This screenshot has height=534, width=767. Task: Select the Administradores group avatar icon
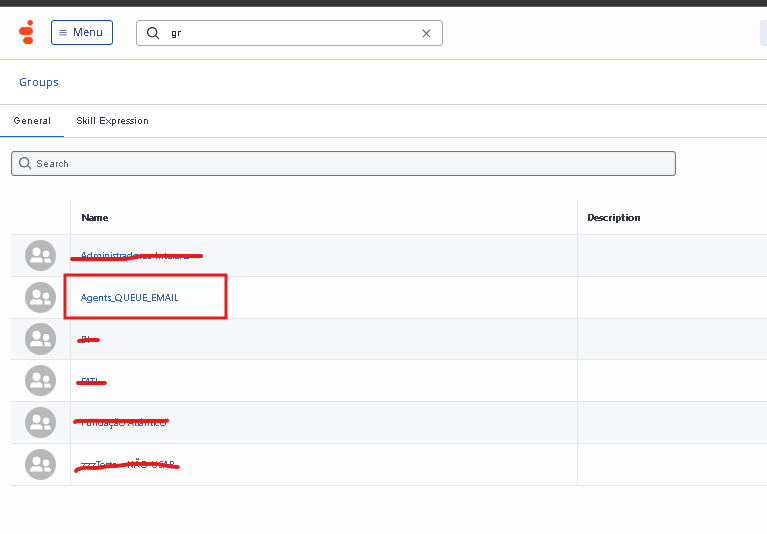[x=40, y=256]
